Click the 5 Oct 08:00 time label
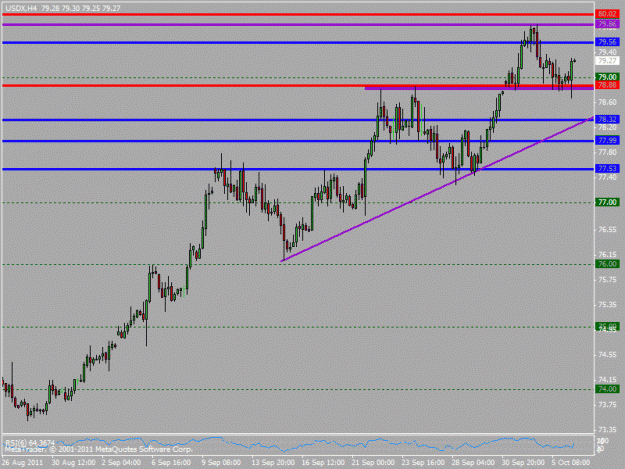The width and height of the screenshot is (625, 469). [x=571, y=463]
